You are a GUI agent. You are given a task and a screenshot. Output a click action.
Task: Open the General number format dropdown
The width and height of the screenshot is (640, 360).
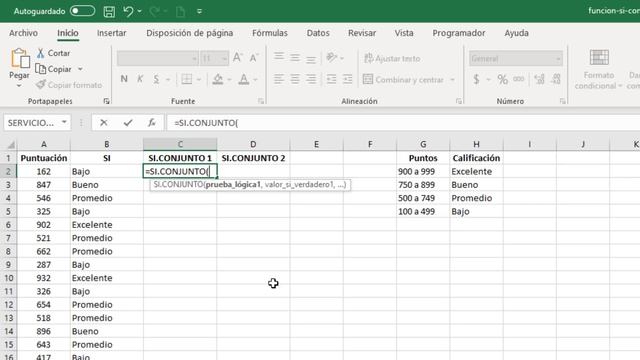(x=516, y=59)
